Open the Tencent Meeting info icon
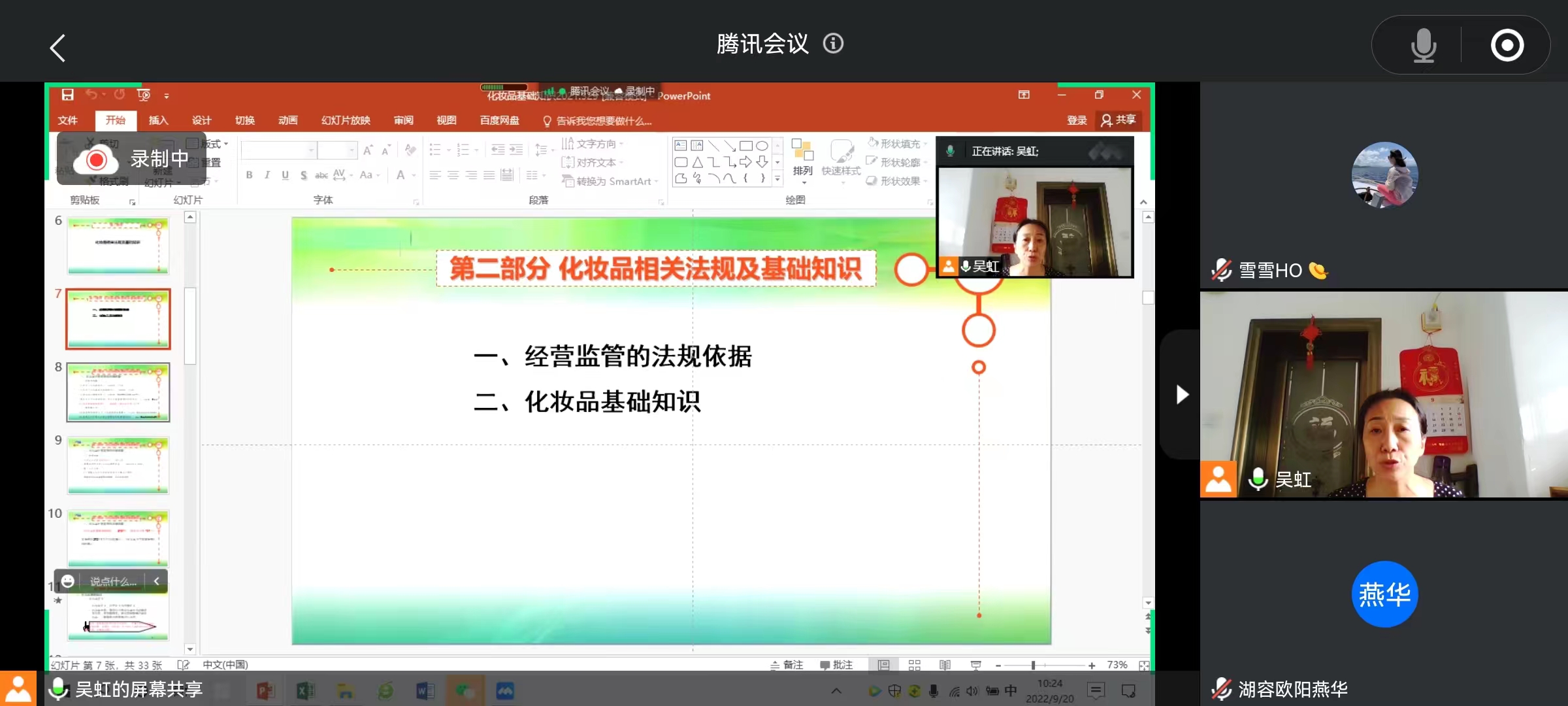 pyautogui.click(x=833, y=44)
